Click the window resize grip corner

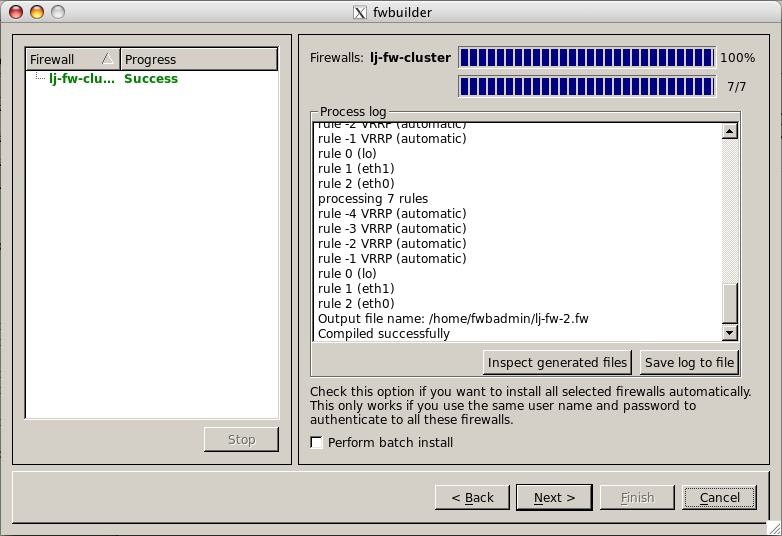click(x=773, y=527)
